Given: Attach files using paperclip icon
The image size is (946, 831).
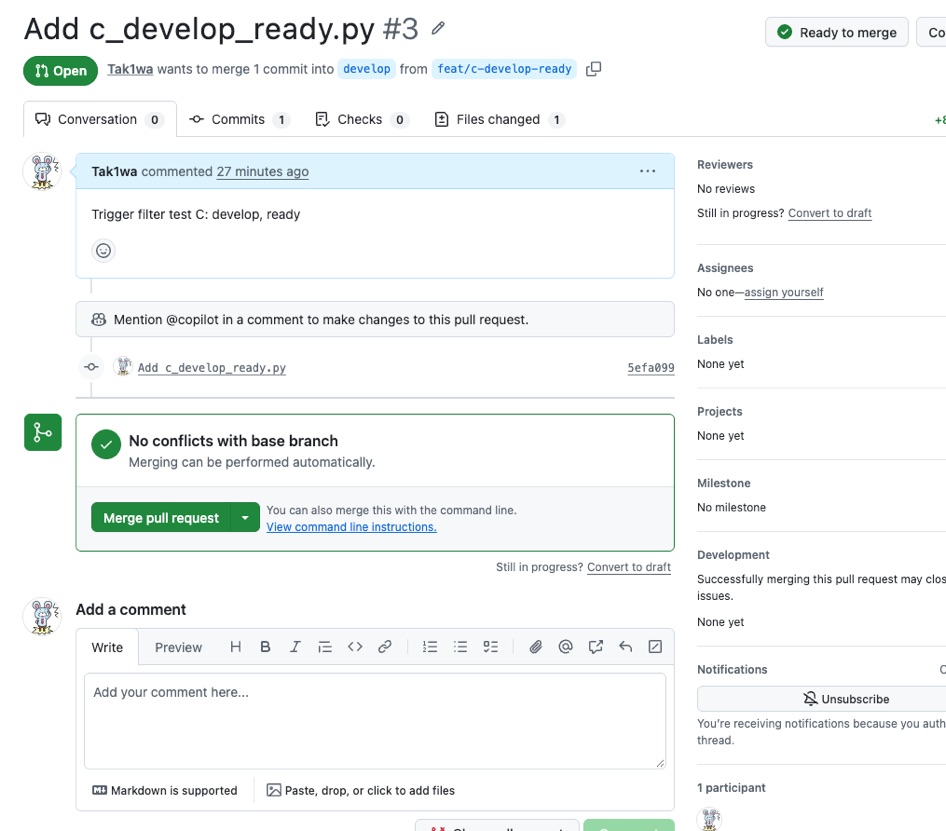Looking at the screenshot, I should pyautogui.click(x=535, y=647).
